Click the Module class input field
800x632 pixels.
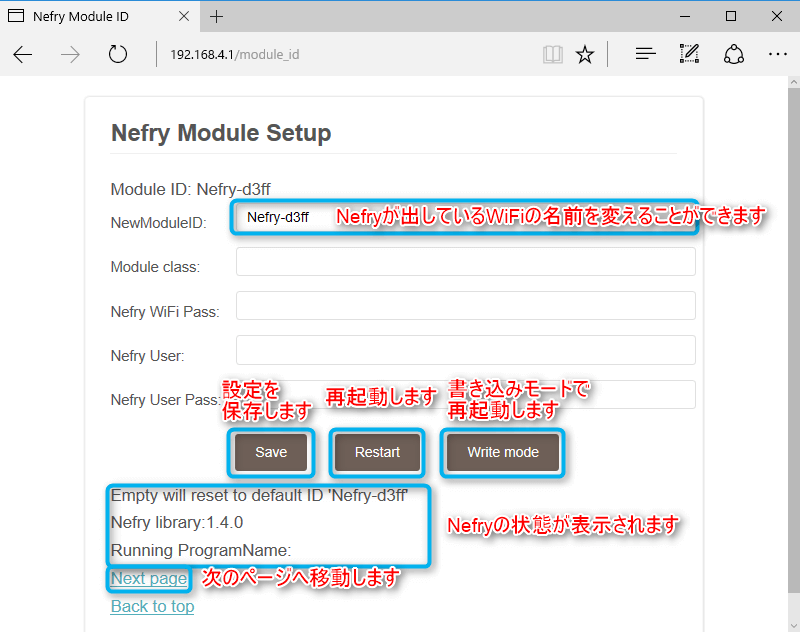pyautogui.click(x=465, y=262)
